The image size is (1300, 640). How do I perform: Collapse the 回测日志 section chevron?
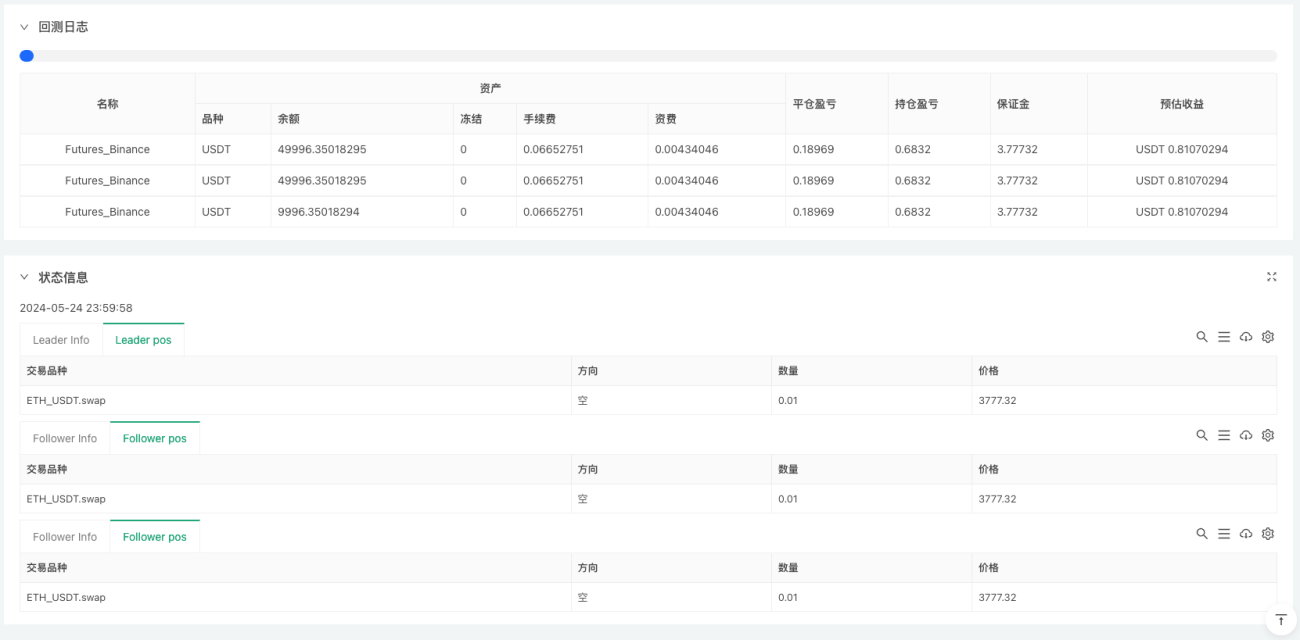pyautogui.click(x=24, y=27)
